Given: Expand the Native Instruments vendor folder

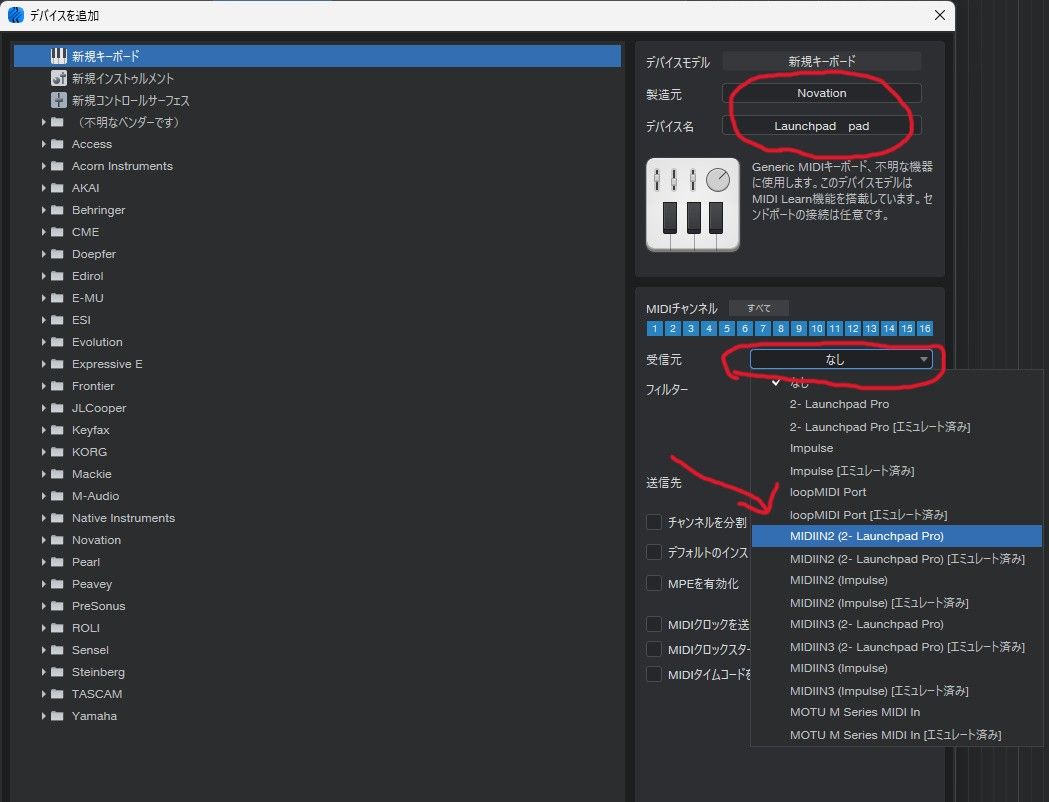Looking at the screenshot, I should tap(44, 518).
